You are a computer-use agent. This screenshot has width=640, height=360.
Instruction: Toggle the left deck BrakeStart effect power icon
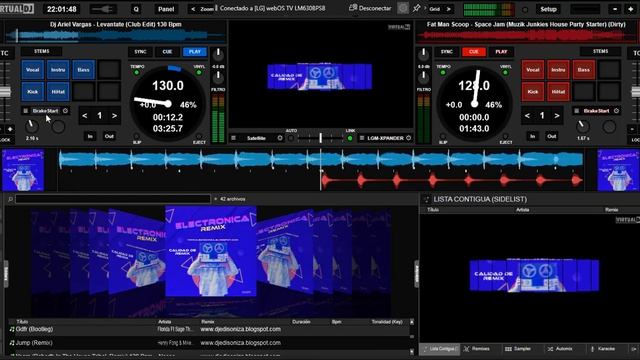pos(65,111)
